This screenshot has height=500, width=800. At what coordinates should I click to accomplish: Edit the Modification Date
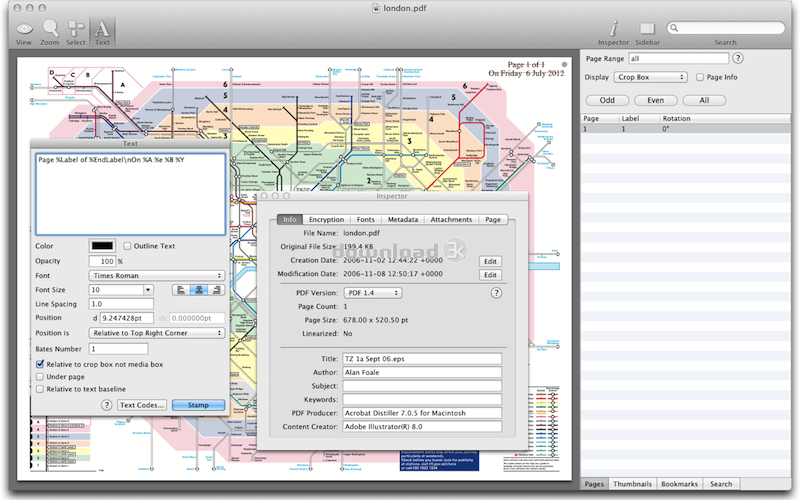(x=490, y=275)
